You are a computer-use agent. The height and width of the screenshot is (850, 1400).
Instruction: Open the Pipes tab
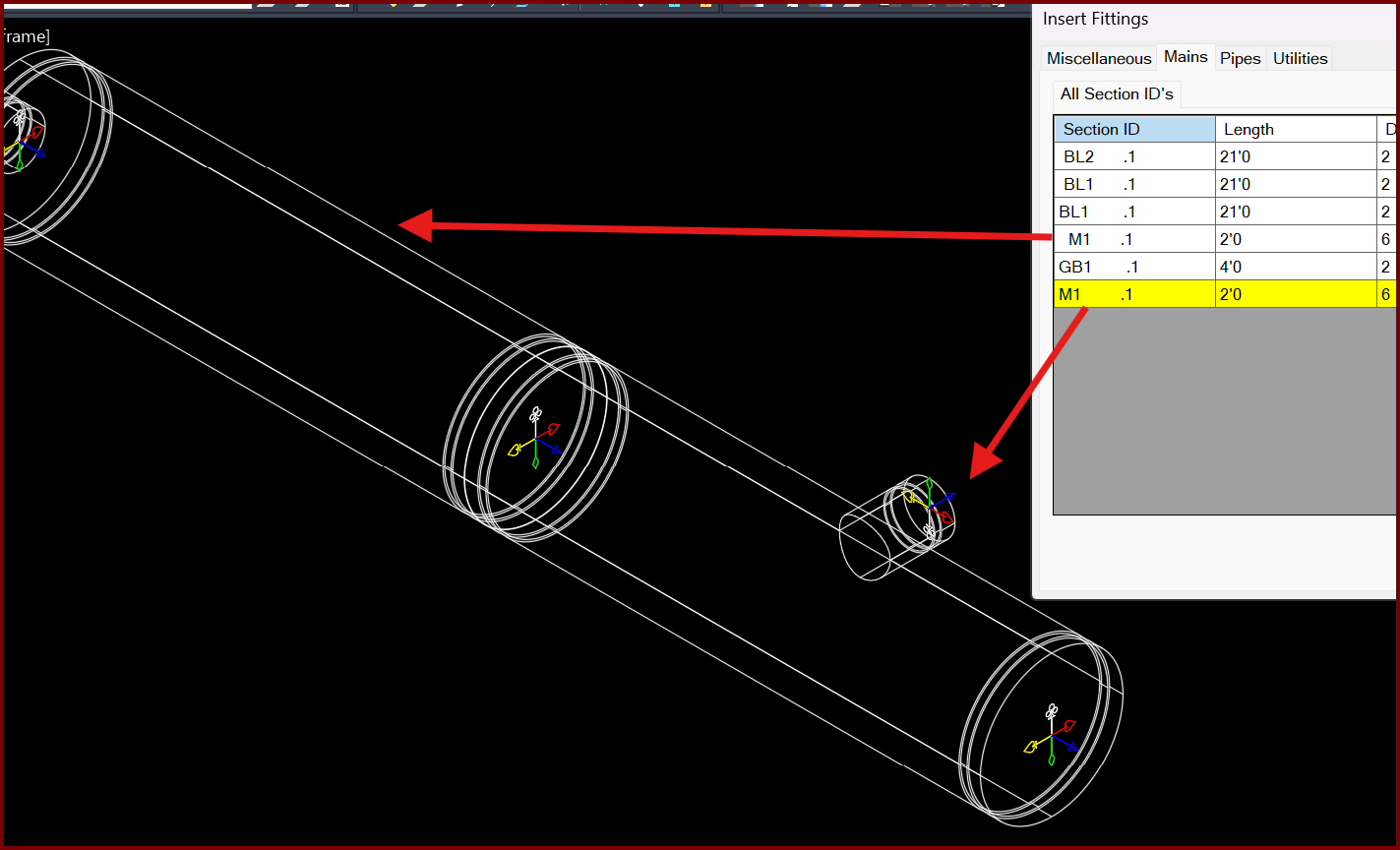(1240, 58)
